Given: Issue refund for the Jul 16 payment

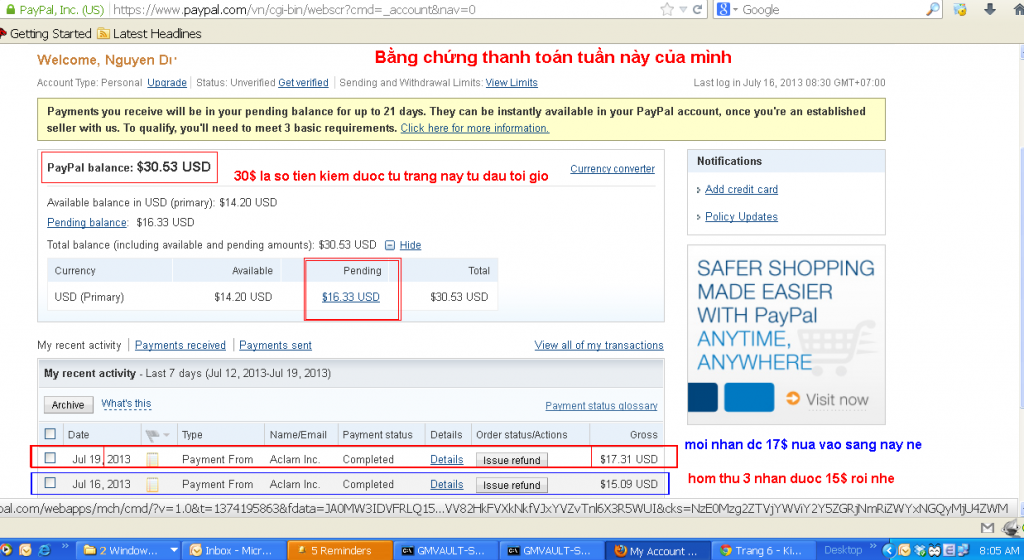Looking at the screenshot, I should point(511,485).
